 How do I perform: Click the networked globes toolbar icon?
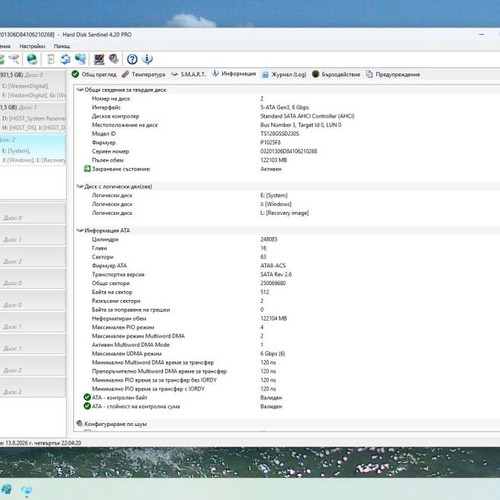click(80, 59)
